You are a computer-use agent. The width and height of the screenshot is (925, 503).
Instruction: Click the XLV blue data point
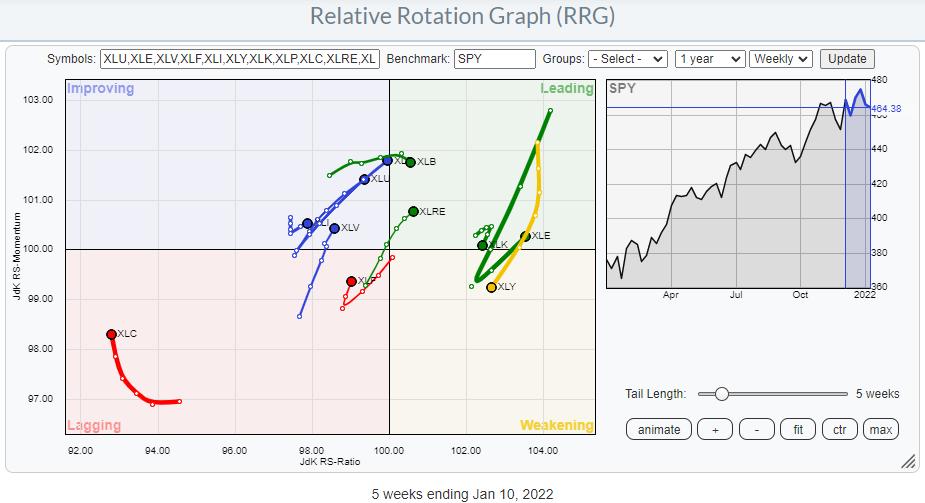[x=334, y=228]
